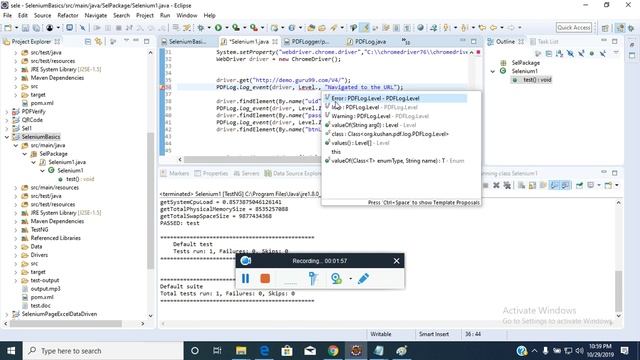Choose values() : Level[] proposal
The height and width of the screenshot is (360, 640).
395,143
